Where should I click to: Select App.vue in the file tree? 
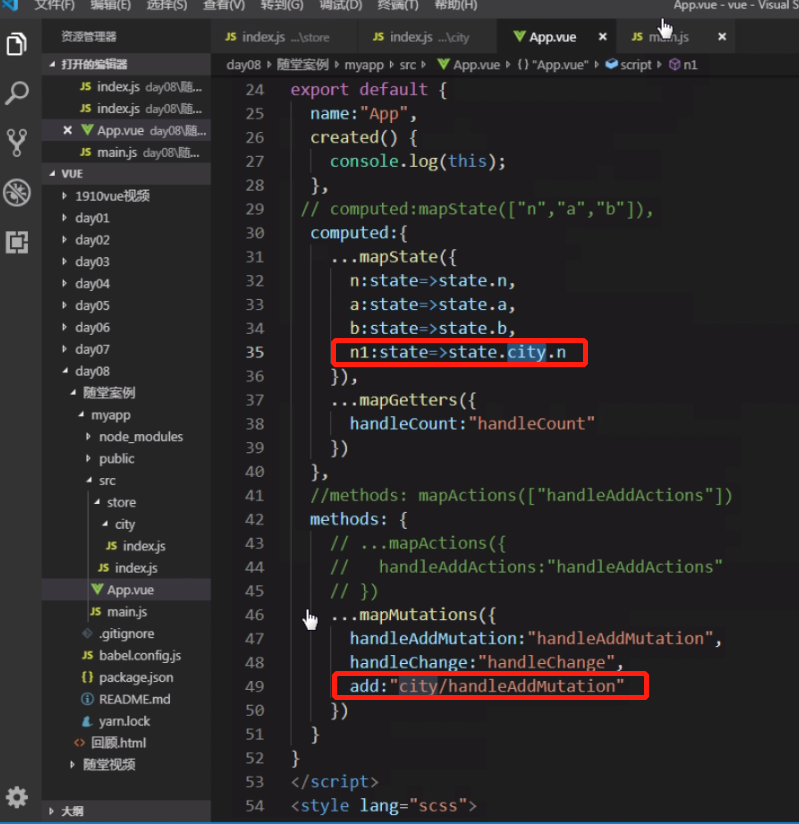[126, 590]
